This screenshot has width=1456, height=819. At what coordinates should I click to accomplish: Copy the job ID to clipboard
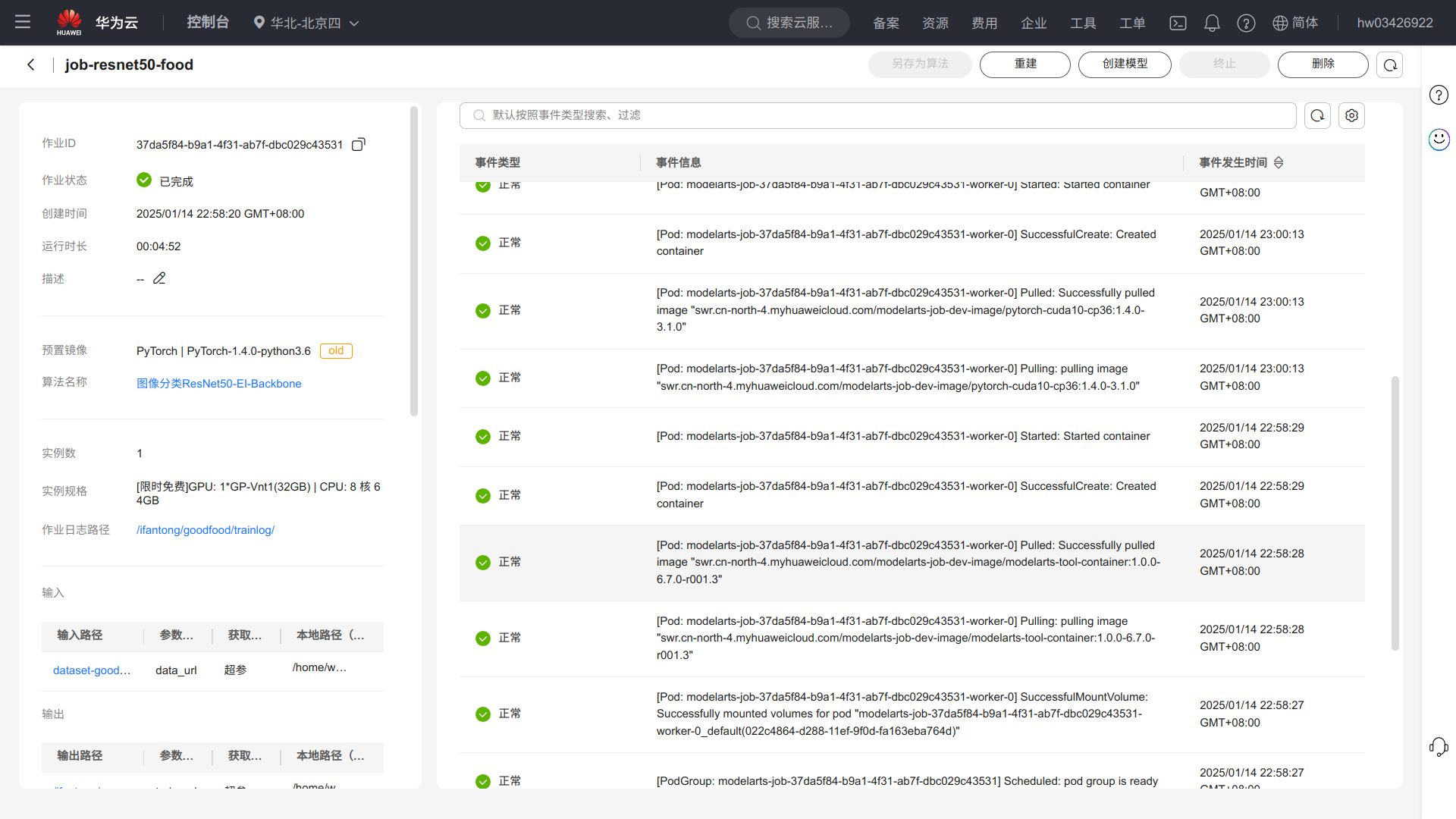coord(359,144)
